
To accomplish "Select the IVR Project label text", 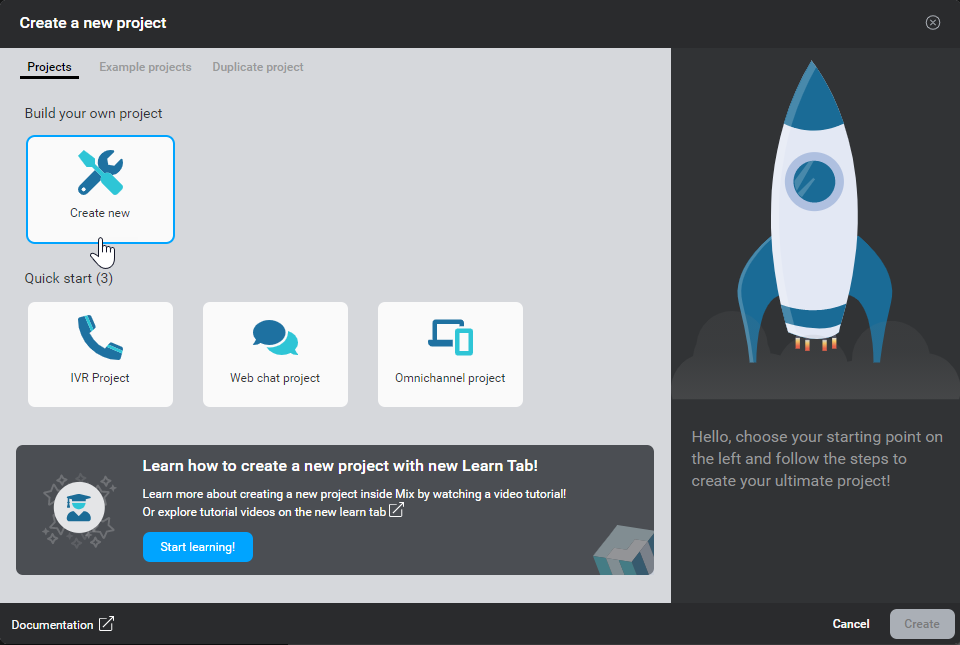I will (100, 378).
